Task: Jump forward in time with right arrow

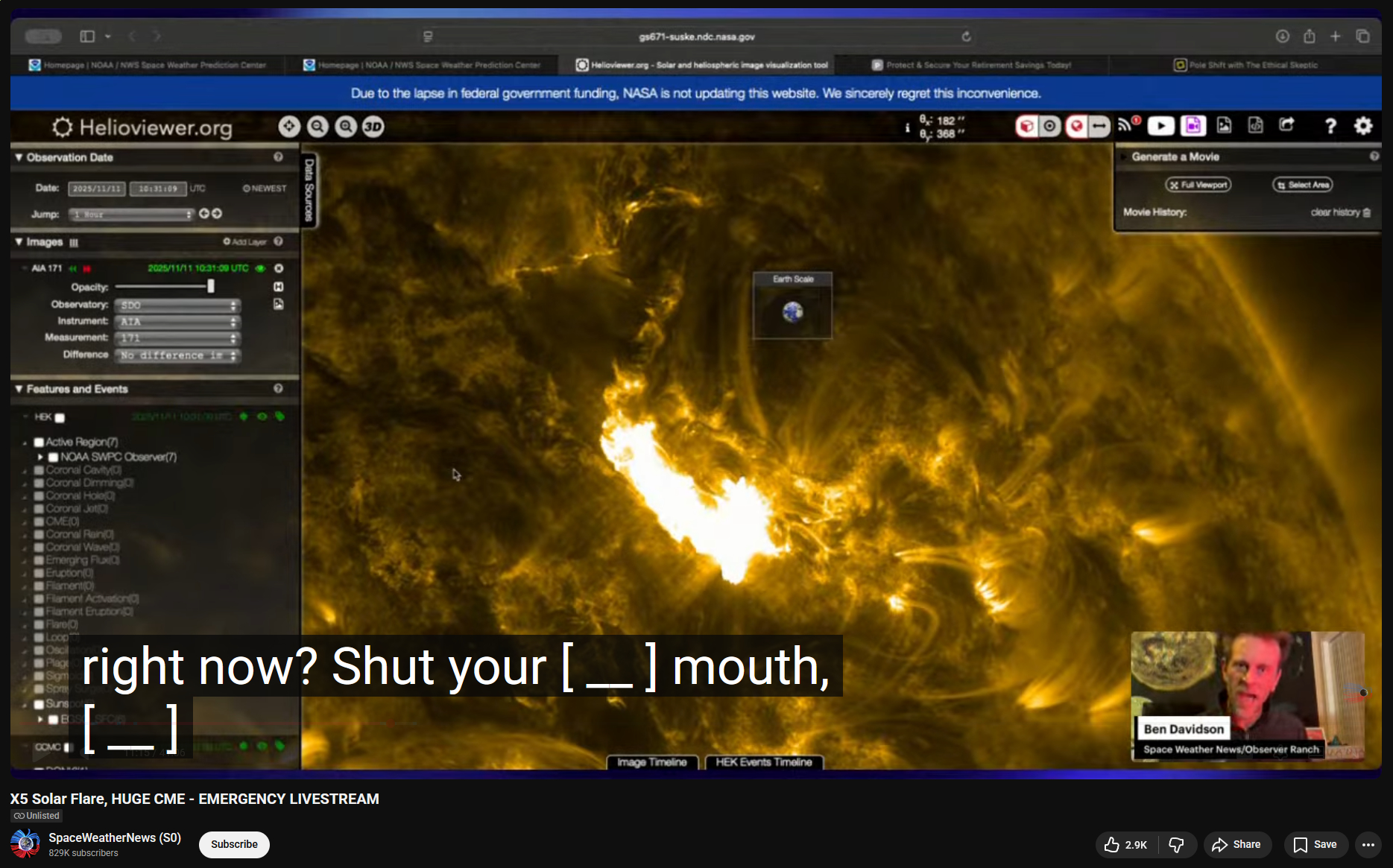Action: tap(217, 214)
